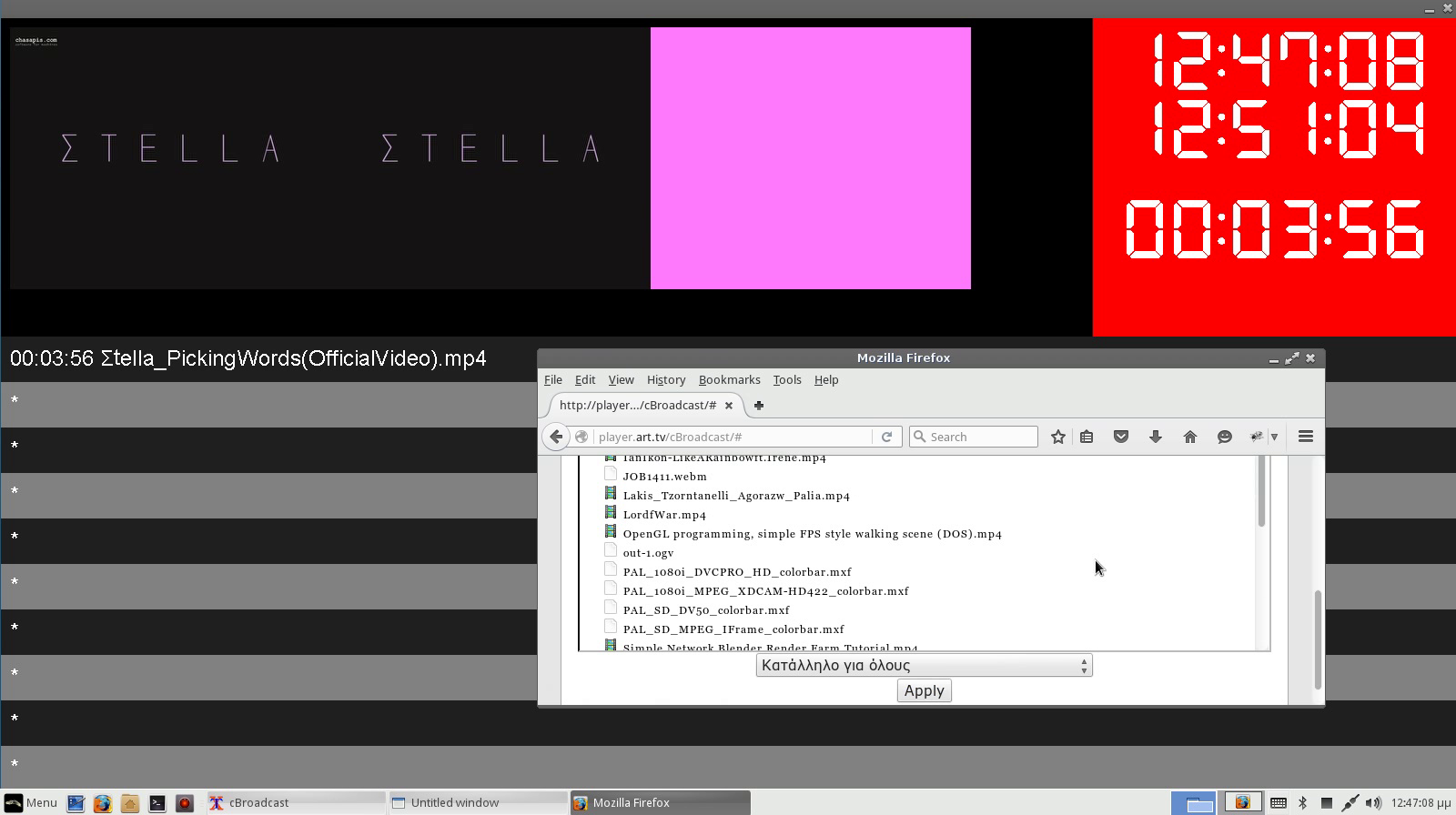1456x815 pixels.
Task: Bookmark this page with the star icon
Action: pos(1057,437)
